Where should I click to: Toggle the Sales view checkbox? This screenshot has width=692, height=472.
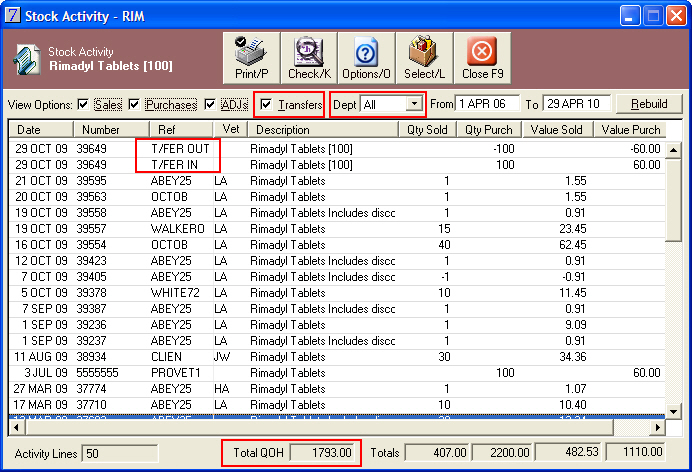(x=83, y=105)
